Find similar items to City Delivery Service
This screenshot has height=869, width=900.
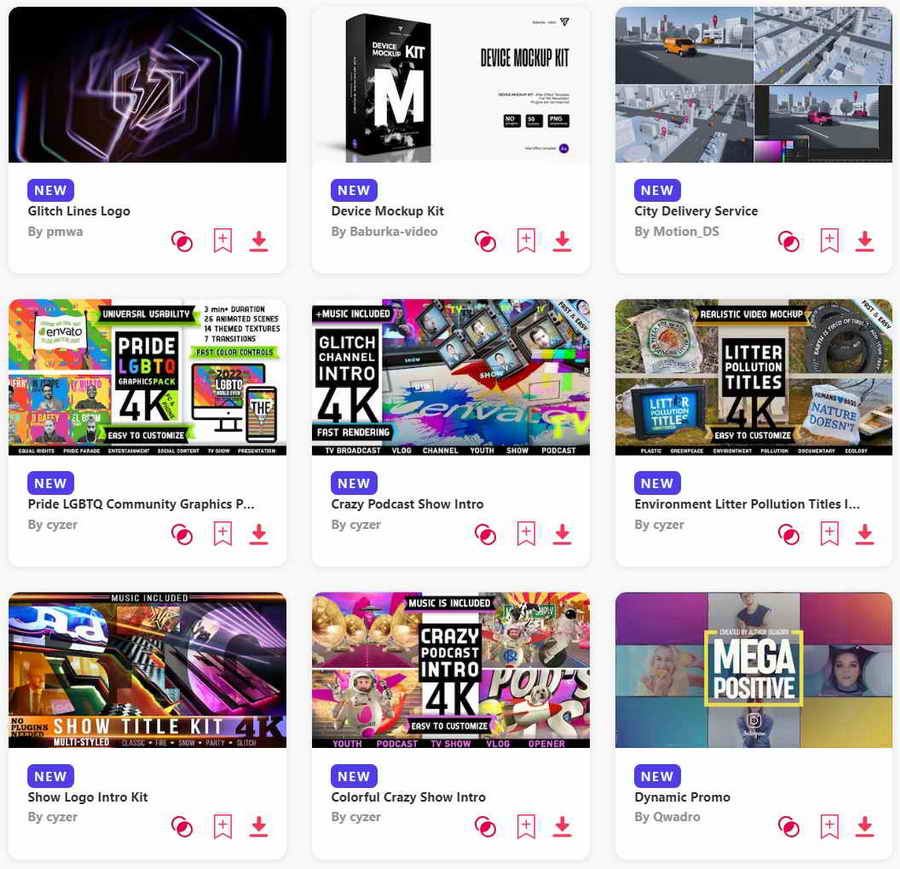[788, 242]
